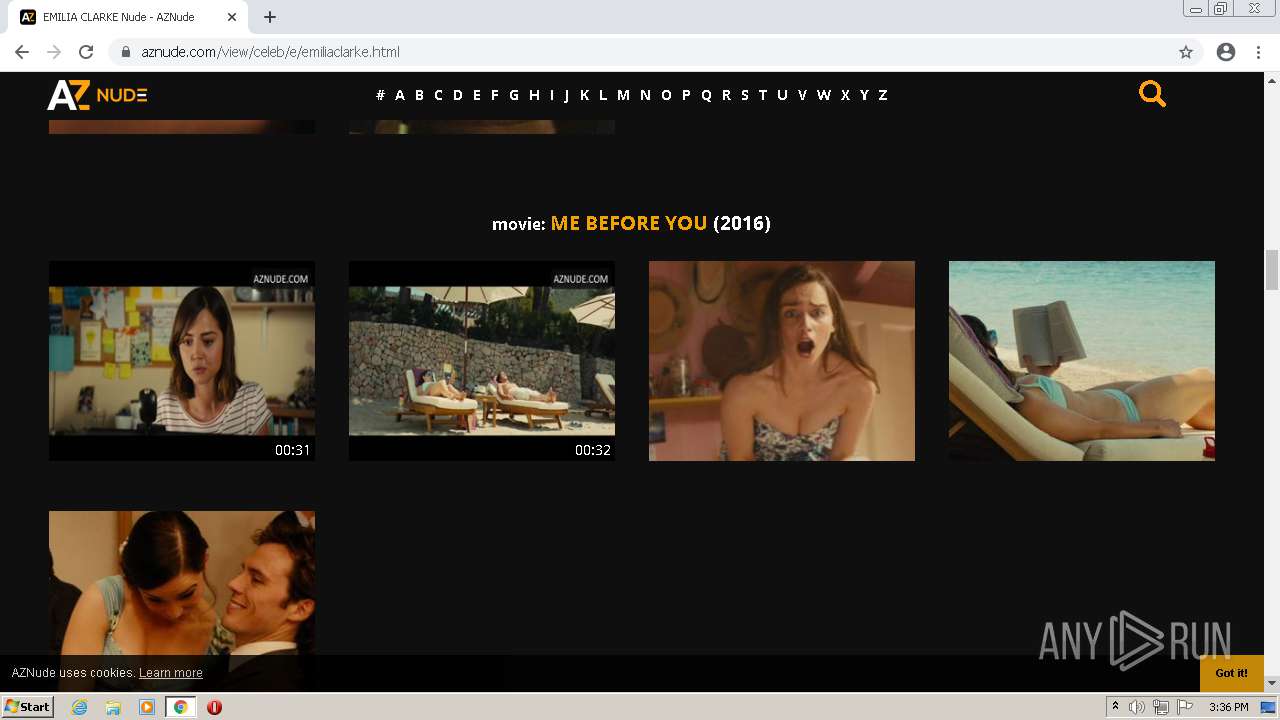Screen dimensions: 1280x720
Task: Select letter B in the alphabet navigation
Action: pyautogui.click(x=419, y=95)
